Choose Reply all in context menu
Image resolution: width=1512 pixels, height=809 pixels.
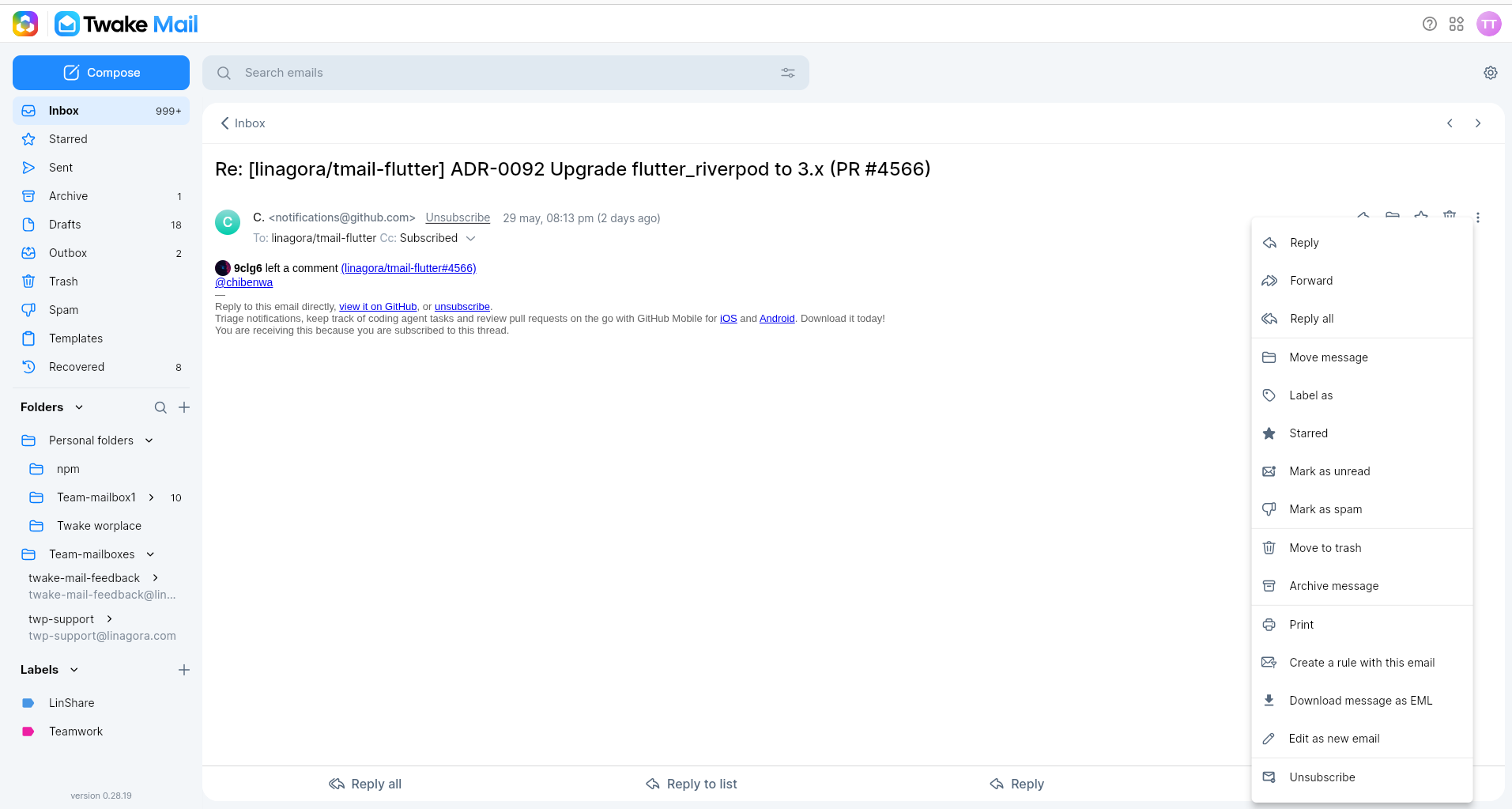pyautogui.click(x=1363, y=319)
